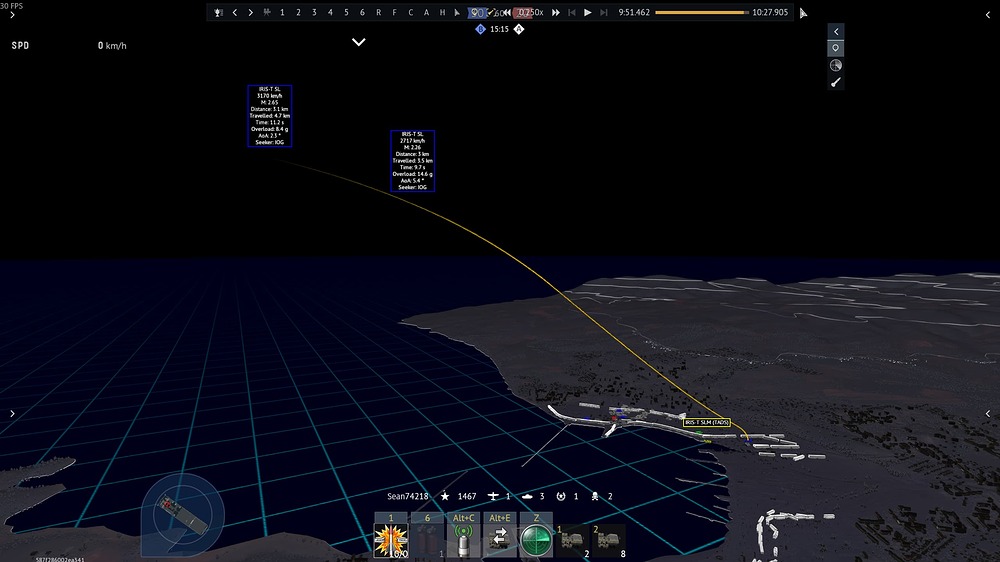Screen dimensions: 1000x562
Task: Skip to previous replay marker
Action: coord(572,12)
